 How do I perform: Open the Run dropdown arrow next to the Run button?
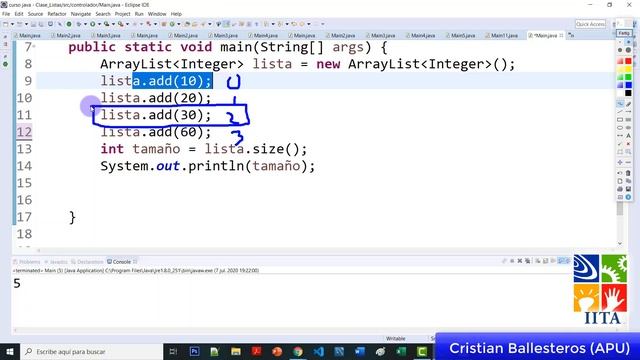[x=100, y=24]
